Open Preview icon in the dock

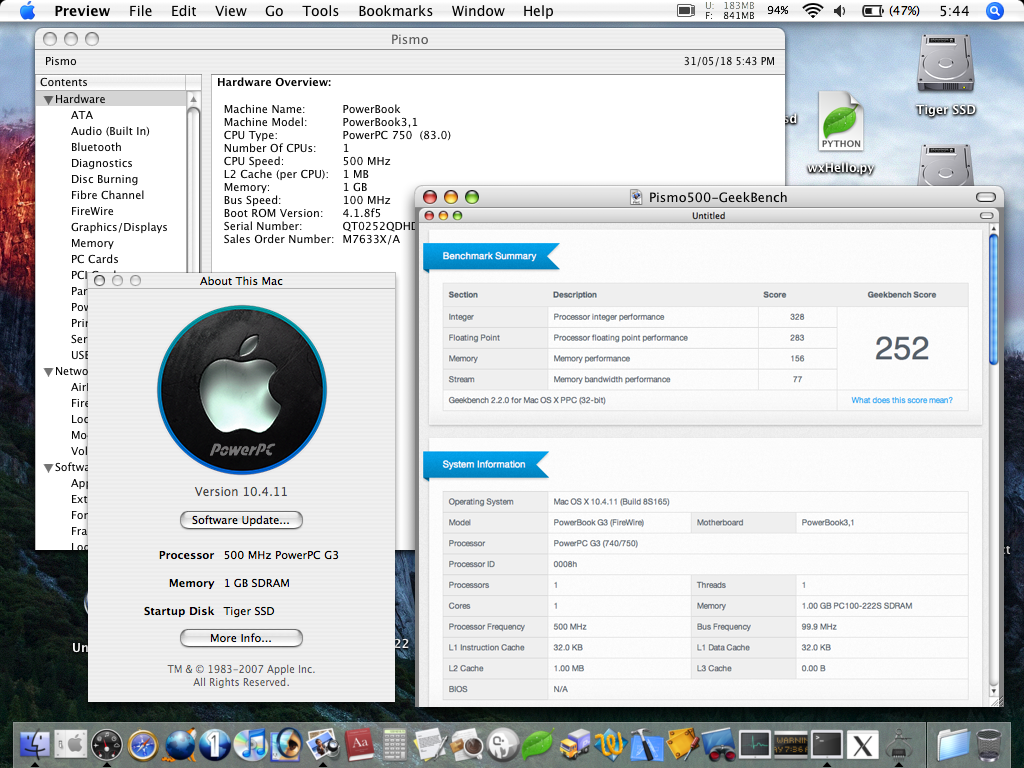(323, 744)
